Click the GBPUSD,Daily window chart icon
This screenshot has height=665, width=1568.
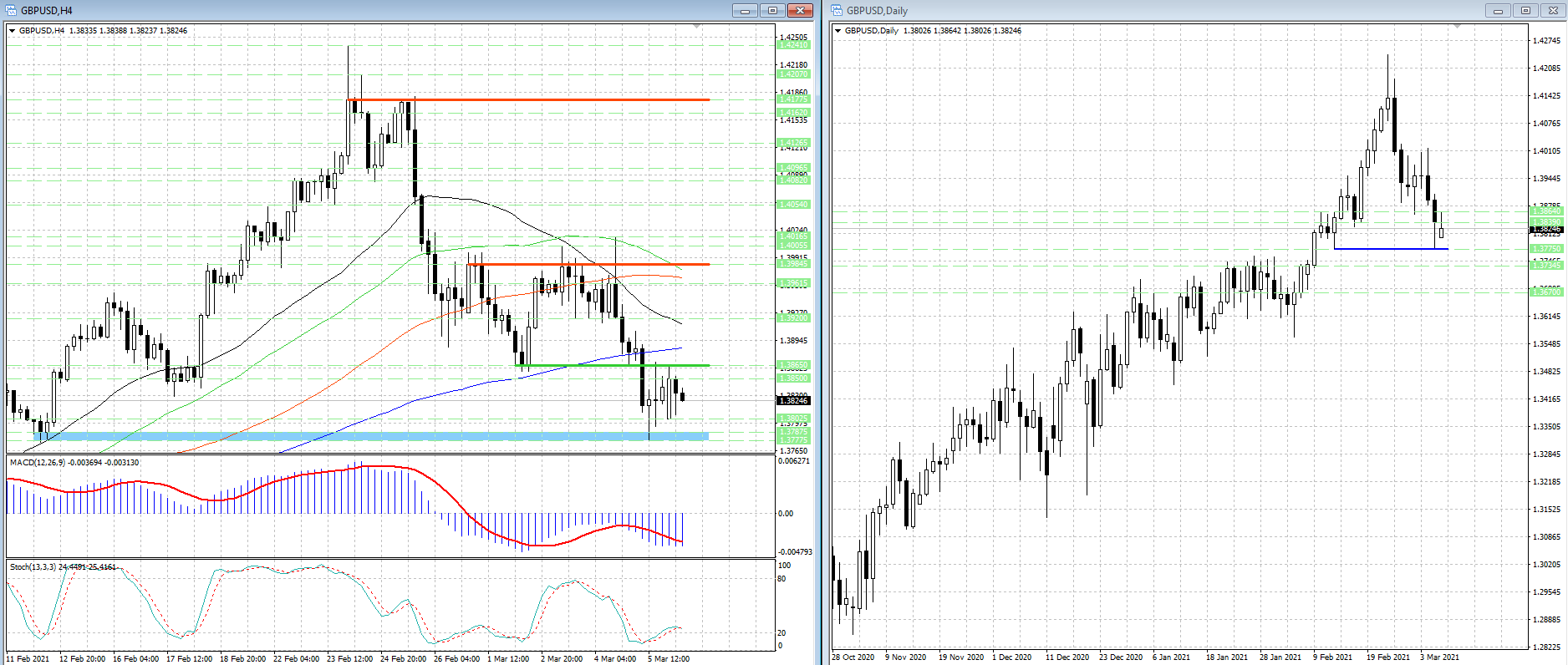coord(837,11)
